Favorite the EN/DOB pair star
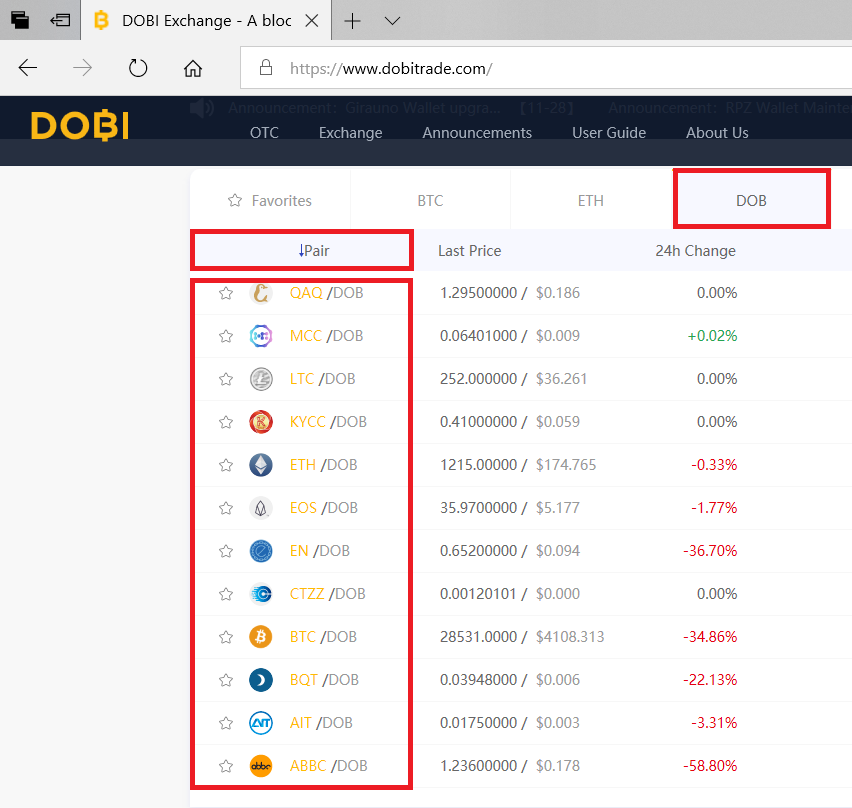Image resolution: width=852 pixels, height=808 pixels. tap(226, 552)
